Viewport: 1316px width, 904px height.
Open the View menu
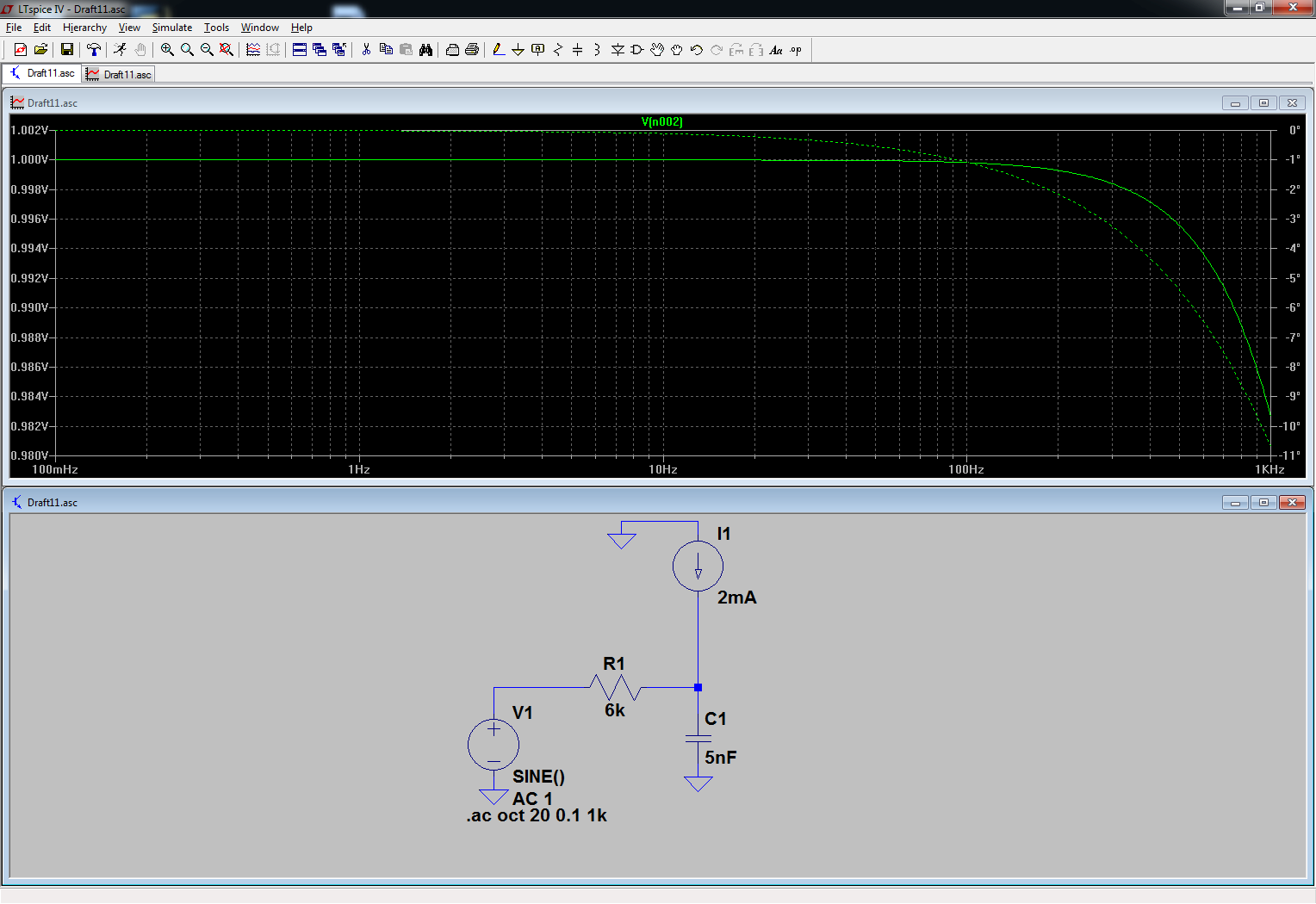pyautogui.click(x=129, y=28)
